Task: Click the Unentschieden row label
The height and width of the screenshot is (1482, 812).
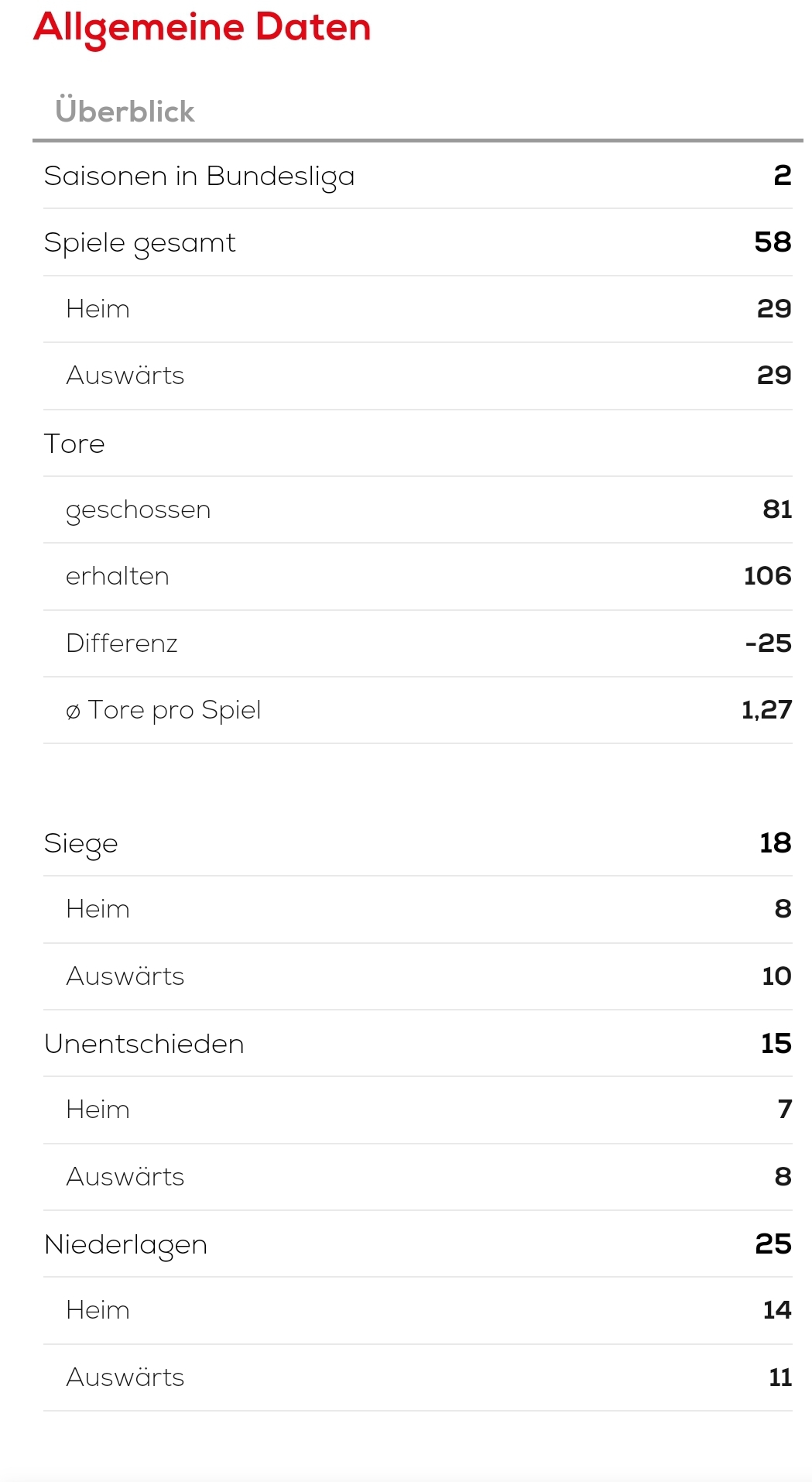Action: pyautogui.click(x=144, y=1044)
